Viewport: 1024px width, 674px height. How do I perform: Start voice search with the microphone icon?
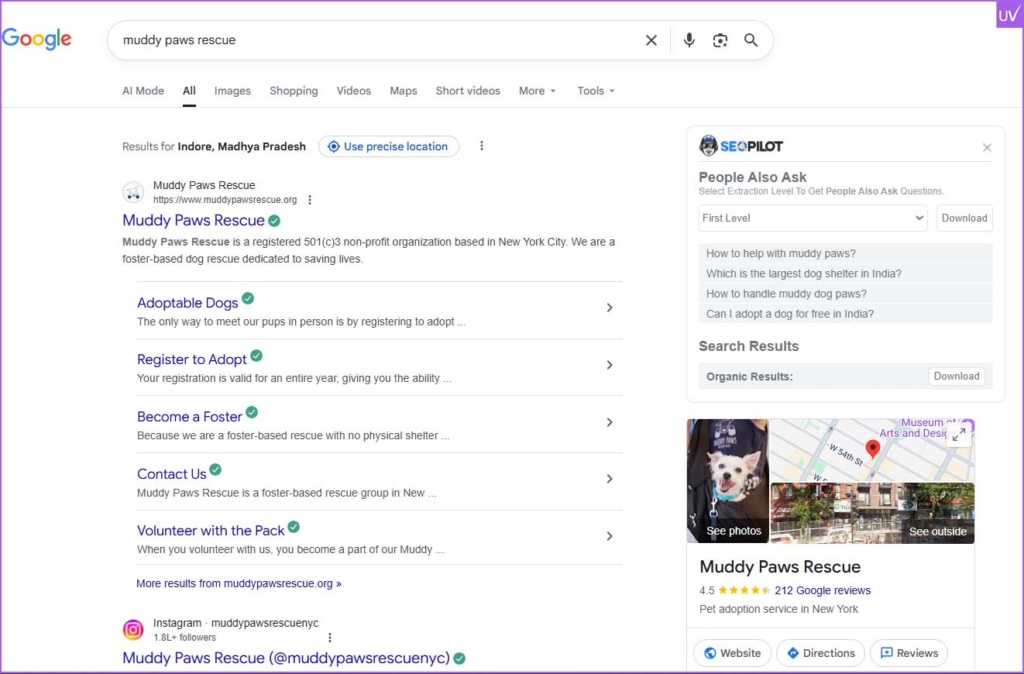click(x=689, y=40)
